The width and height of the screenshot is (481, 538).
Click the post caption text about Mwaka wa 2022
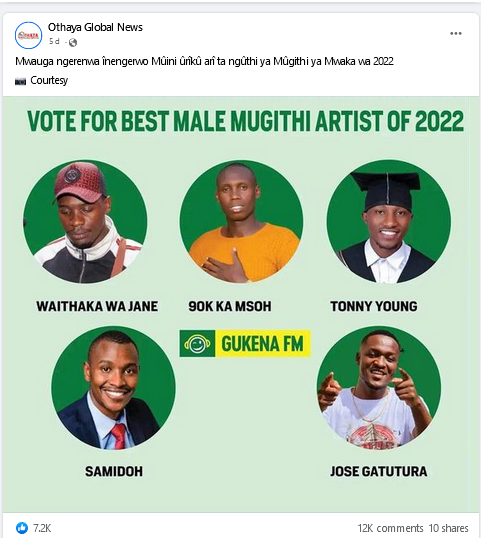[x=204, y=61]
